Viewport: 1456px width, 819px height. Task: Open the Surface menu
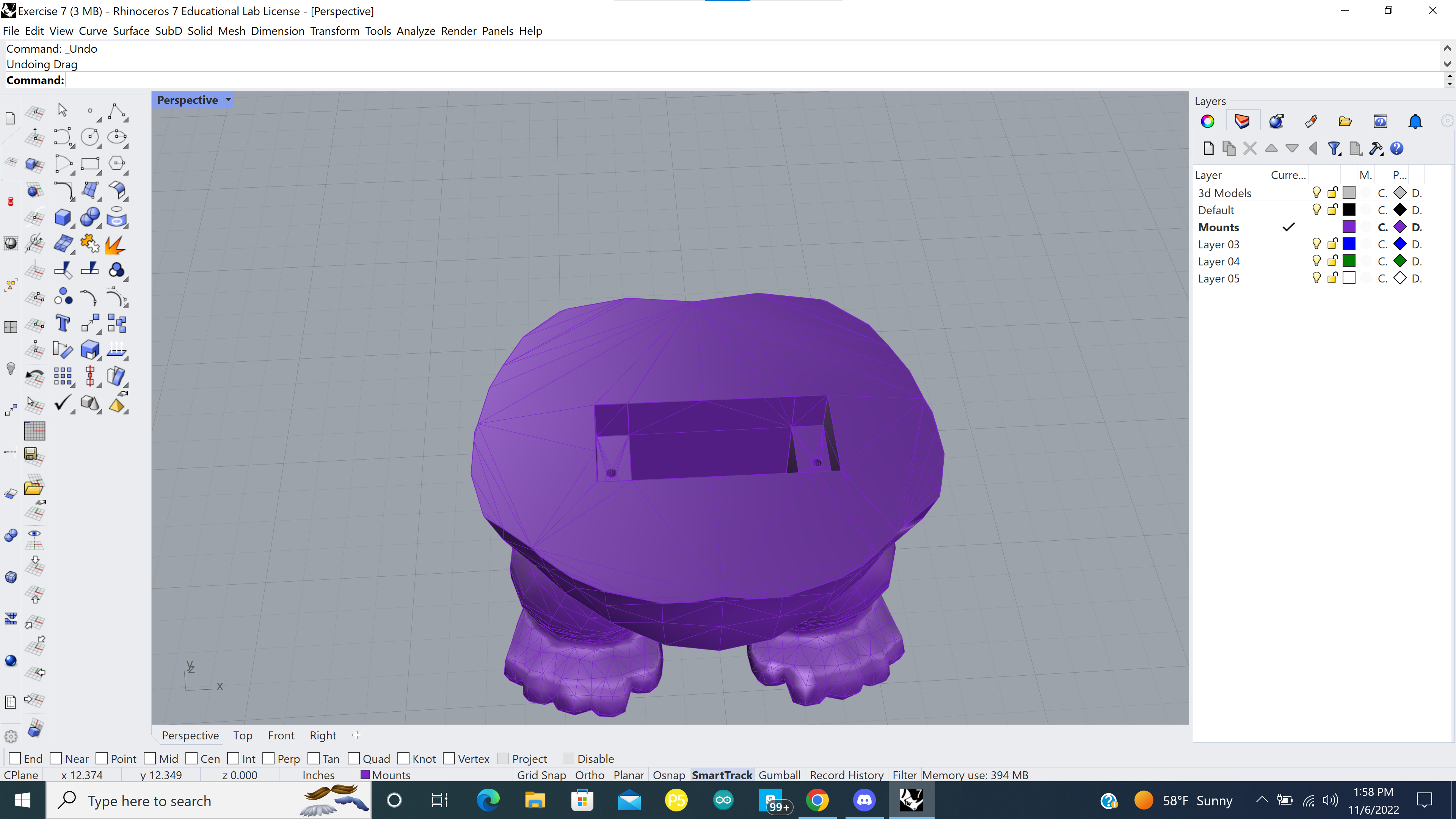[x=131, y=31]
